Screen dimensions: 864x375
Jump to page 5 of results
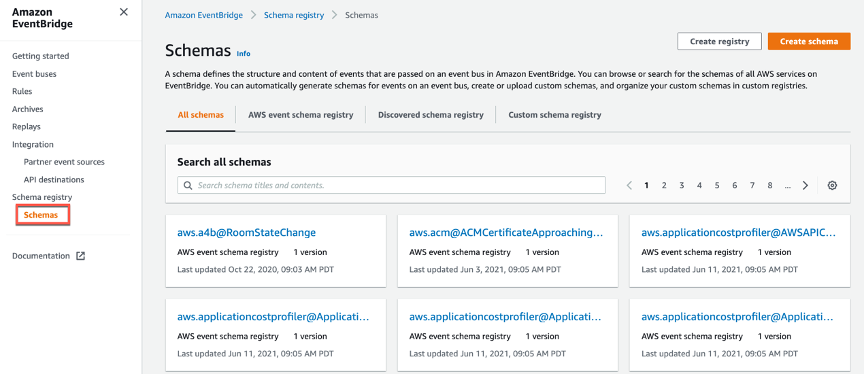(717, 186)
